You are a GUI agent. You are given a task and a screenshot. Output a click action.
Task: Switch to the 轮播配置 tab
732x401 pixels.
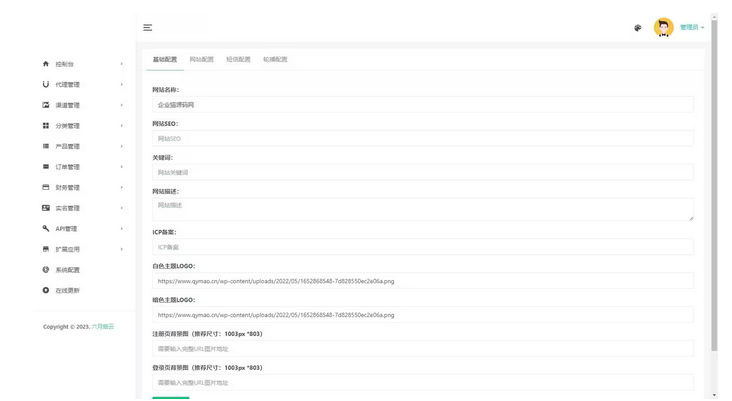click(x=275, y=60)
